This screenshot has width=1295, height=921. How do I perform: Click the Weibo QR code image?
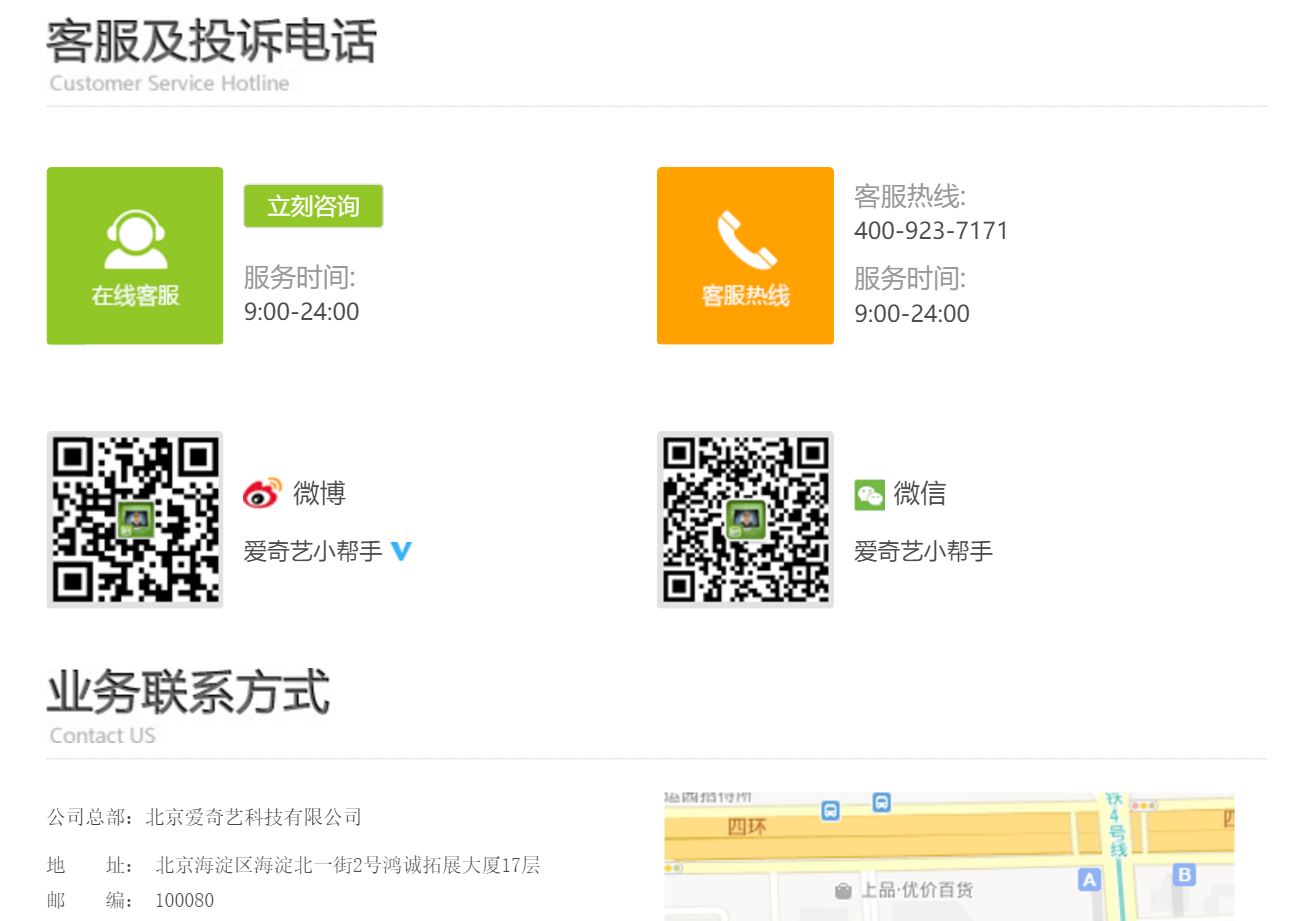135,520
